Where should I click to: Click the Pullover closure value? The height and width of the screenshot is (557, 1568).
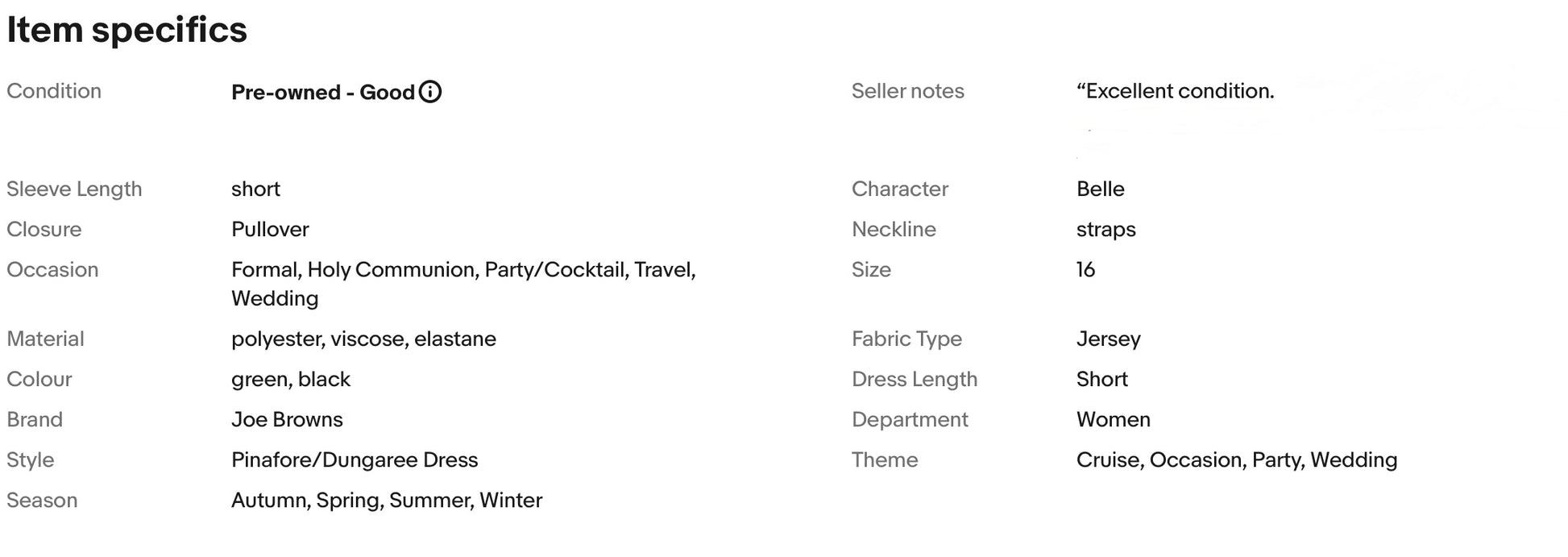[270, 229]
